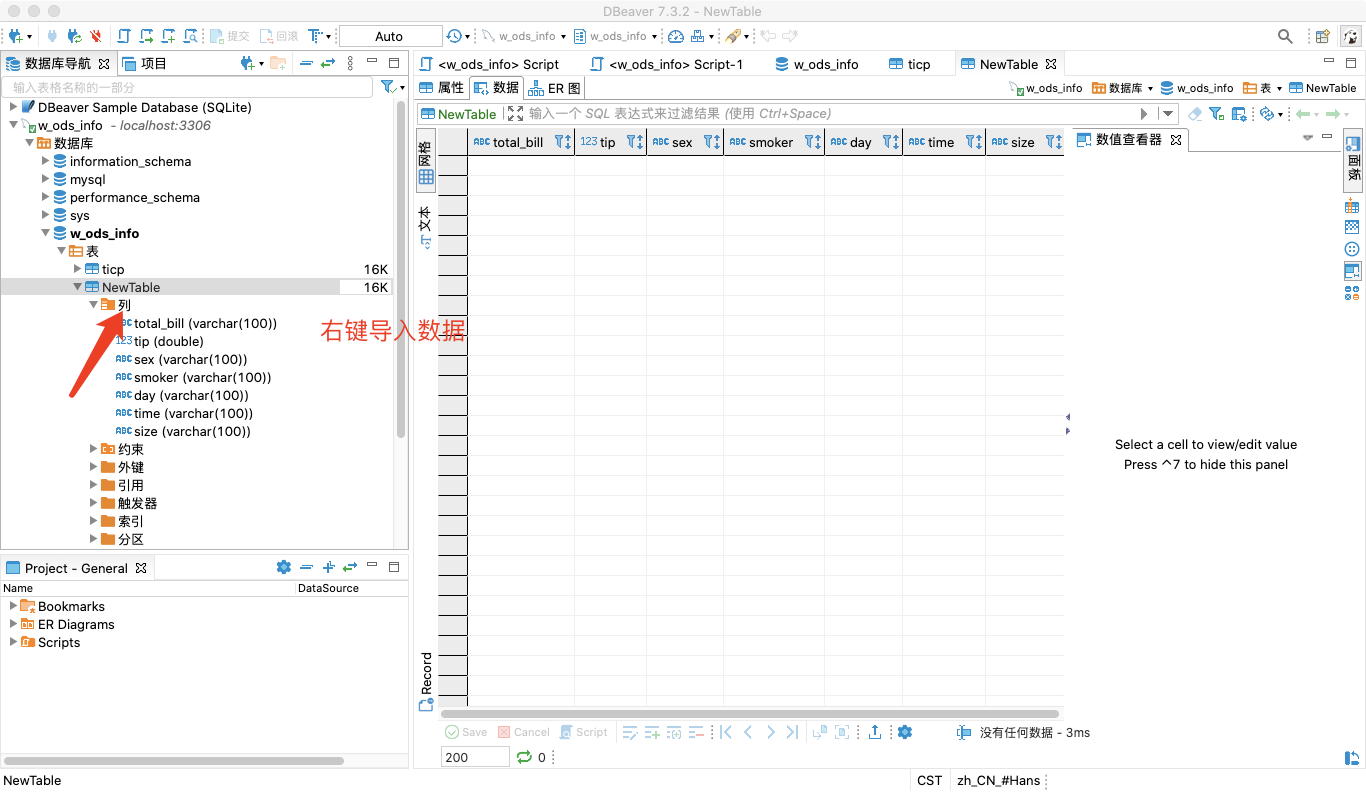Switch to <w_ods_info> Script-1 tab
Screen dimensions: 1366x795
pyautogui.click(x=668, y=64)
